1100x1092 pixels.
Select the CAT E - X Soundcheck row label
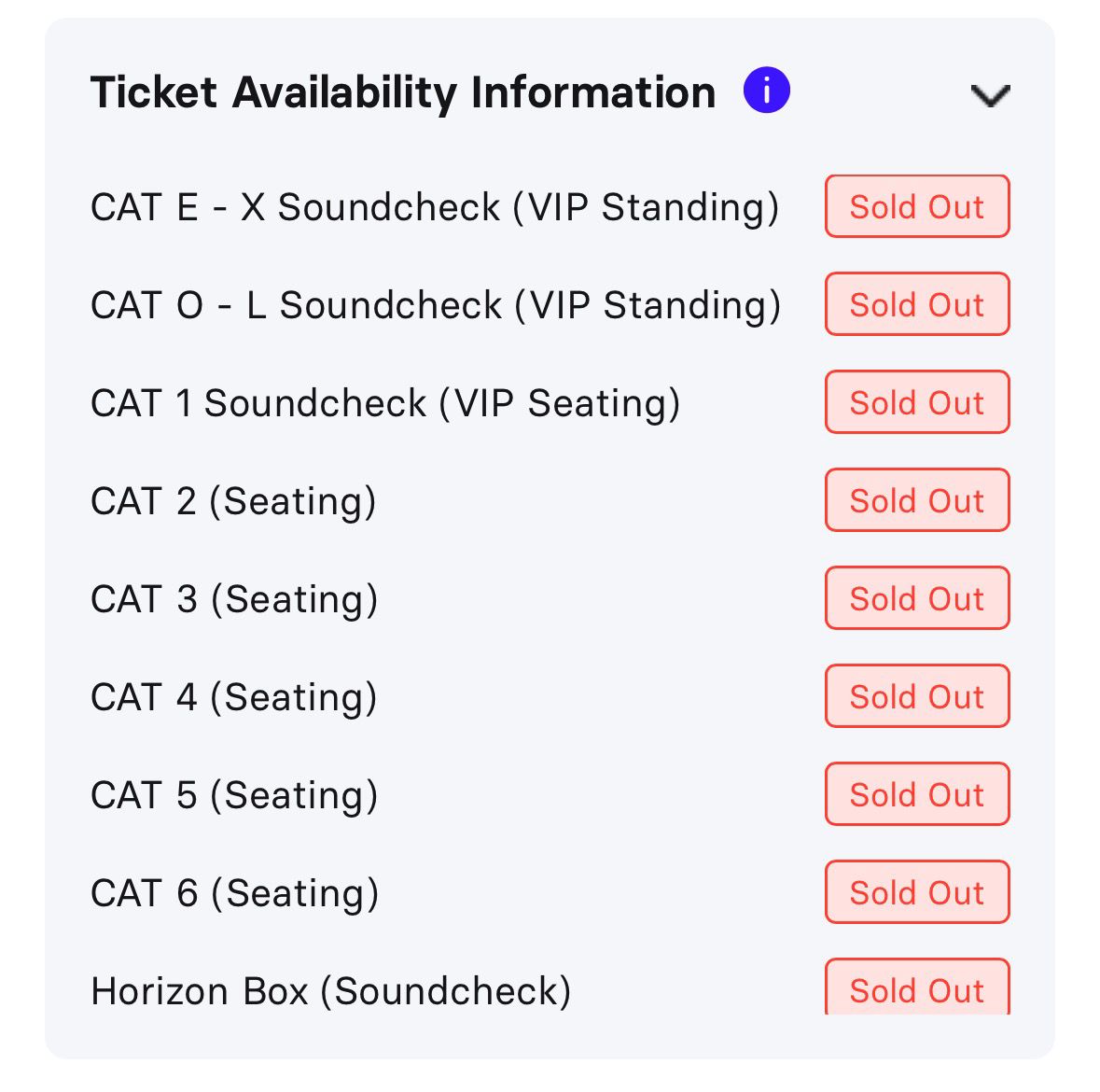coord(434,207)
